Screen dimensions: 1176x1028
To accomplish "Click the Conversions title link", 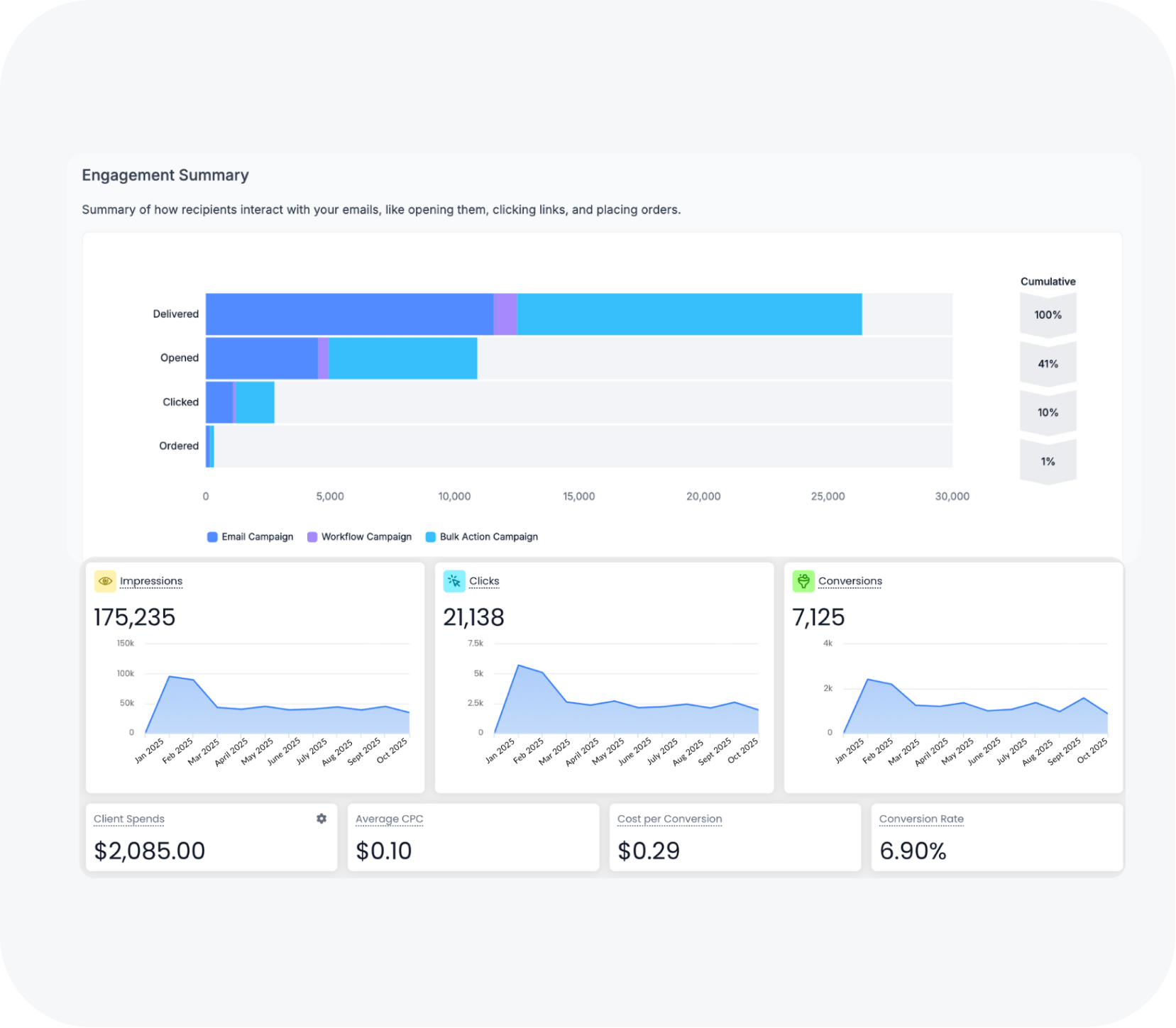I will tap(850, 581).
